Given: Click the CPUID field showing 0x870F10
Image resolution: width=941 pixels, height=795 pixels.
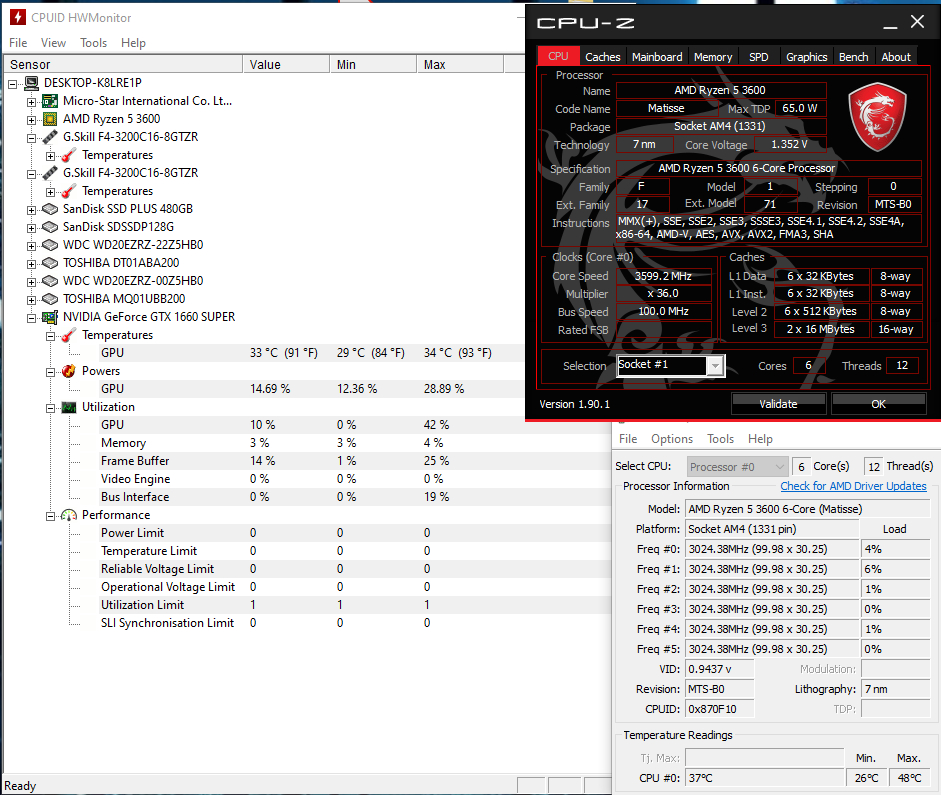Looking at the screenshot, I should pos(719,709).
